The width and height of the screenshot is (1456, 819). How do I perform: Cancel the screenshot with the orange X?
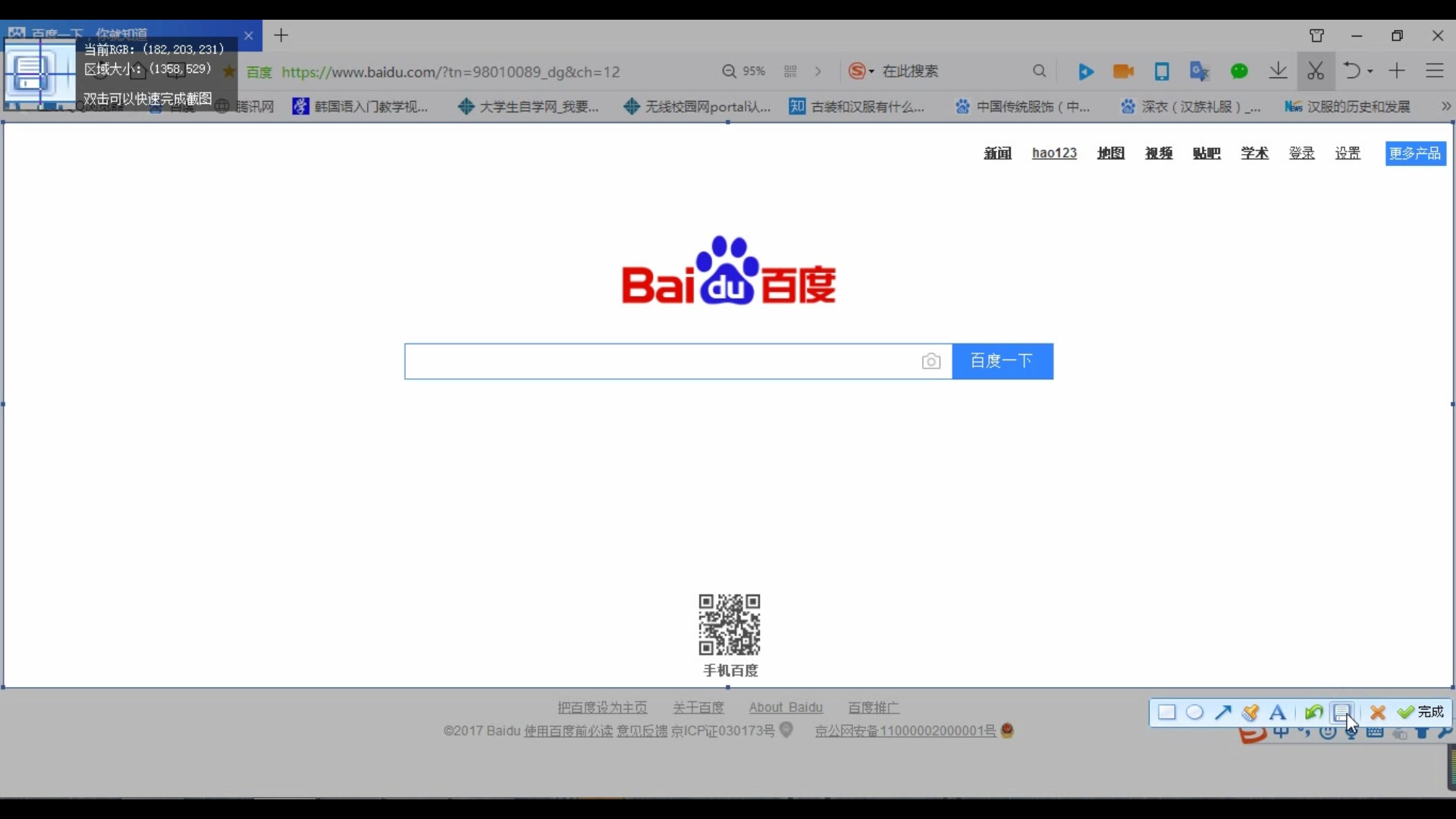(x=1379, y=713)
